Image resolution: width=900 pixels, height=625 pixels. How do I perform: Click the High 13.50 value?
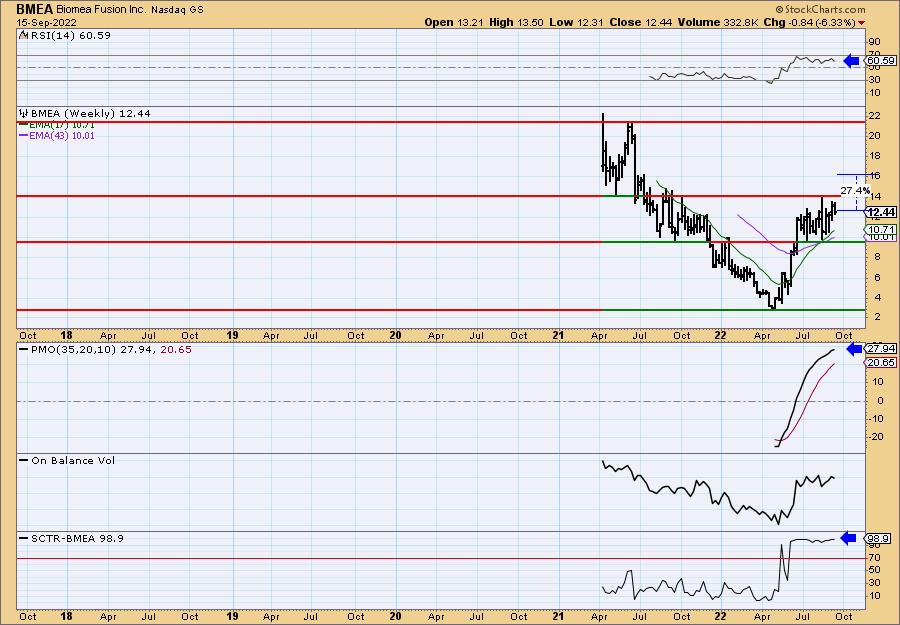(x=515, y=22)
